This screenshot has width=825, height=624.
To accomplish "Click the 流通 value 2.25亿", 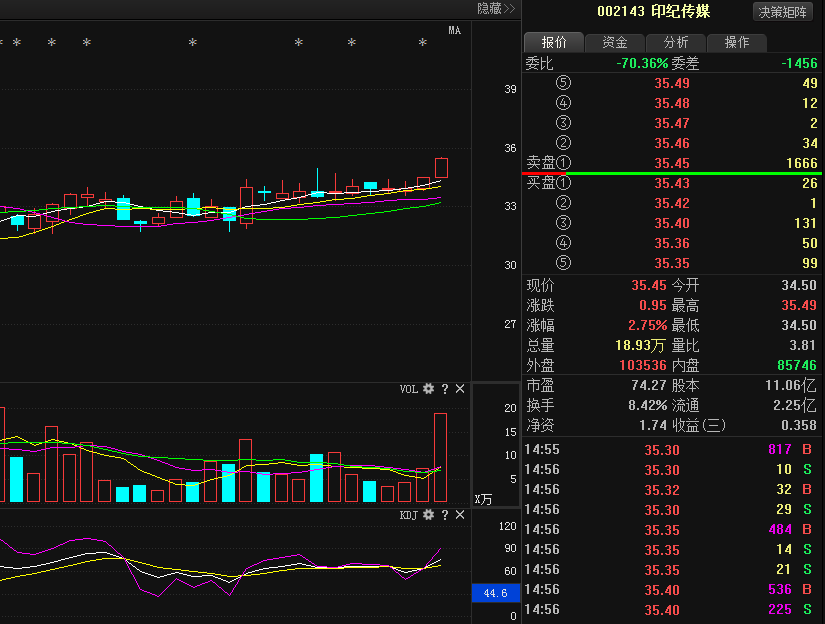I will [x=794, y=405].
